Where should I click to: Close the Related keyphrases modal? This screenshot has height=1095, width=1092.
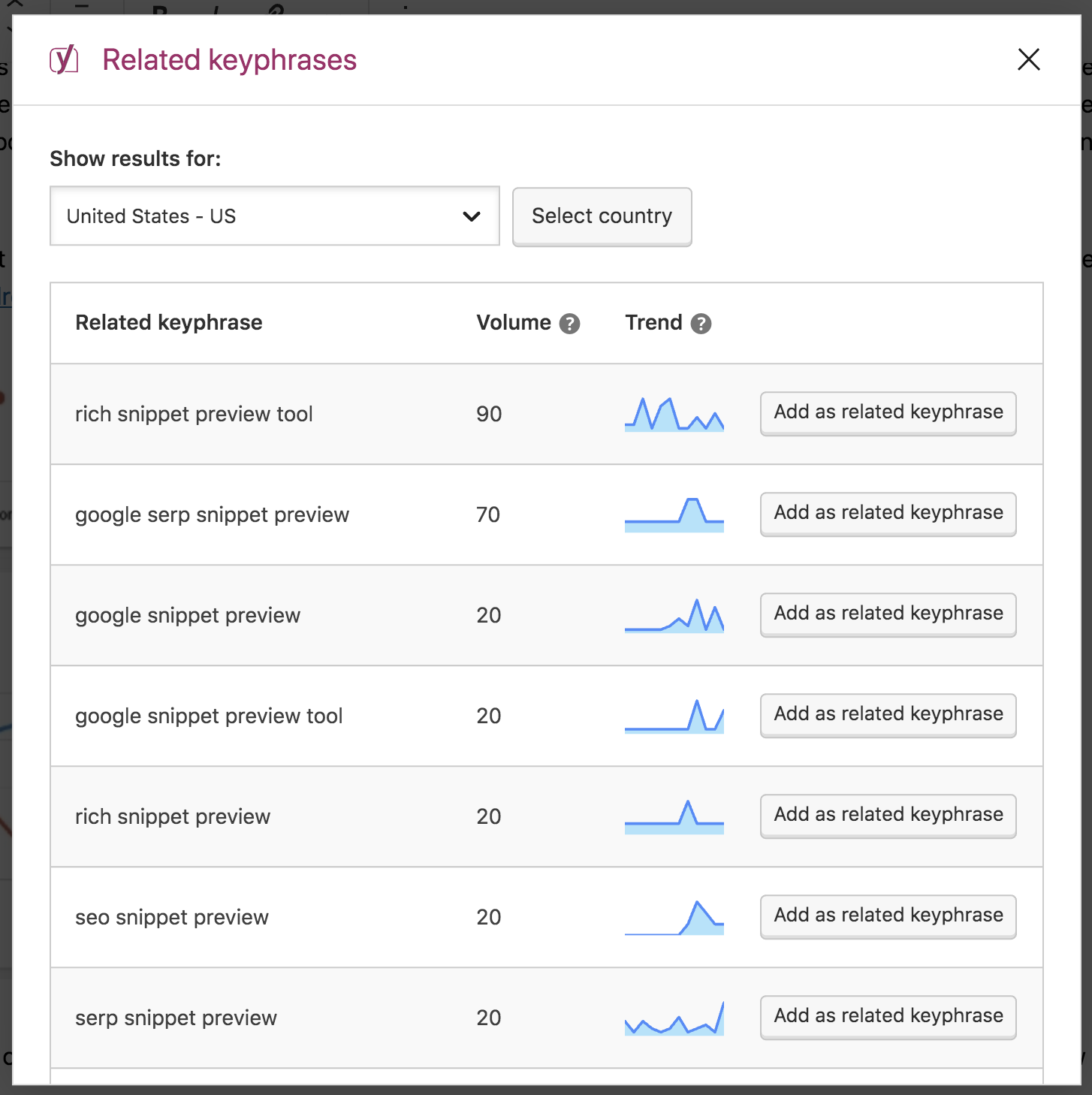[1028, 59]
